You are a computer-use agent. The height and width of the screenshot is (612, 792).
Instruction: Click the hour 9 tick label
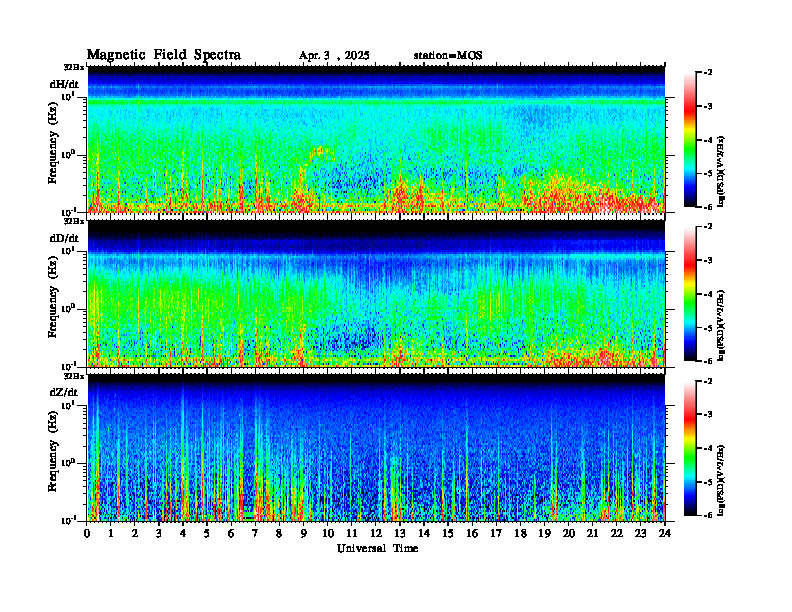(x=304, y=534)
